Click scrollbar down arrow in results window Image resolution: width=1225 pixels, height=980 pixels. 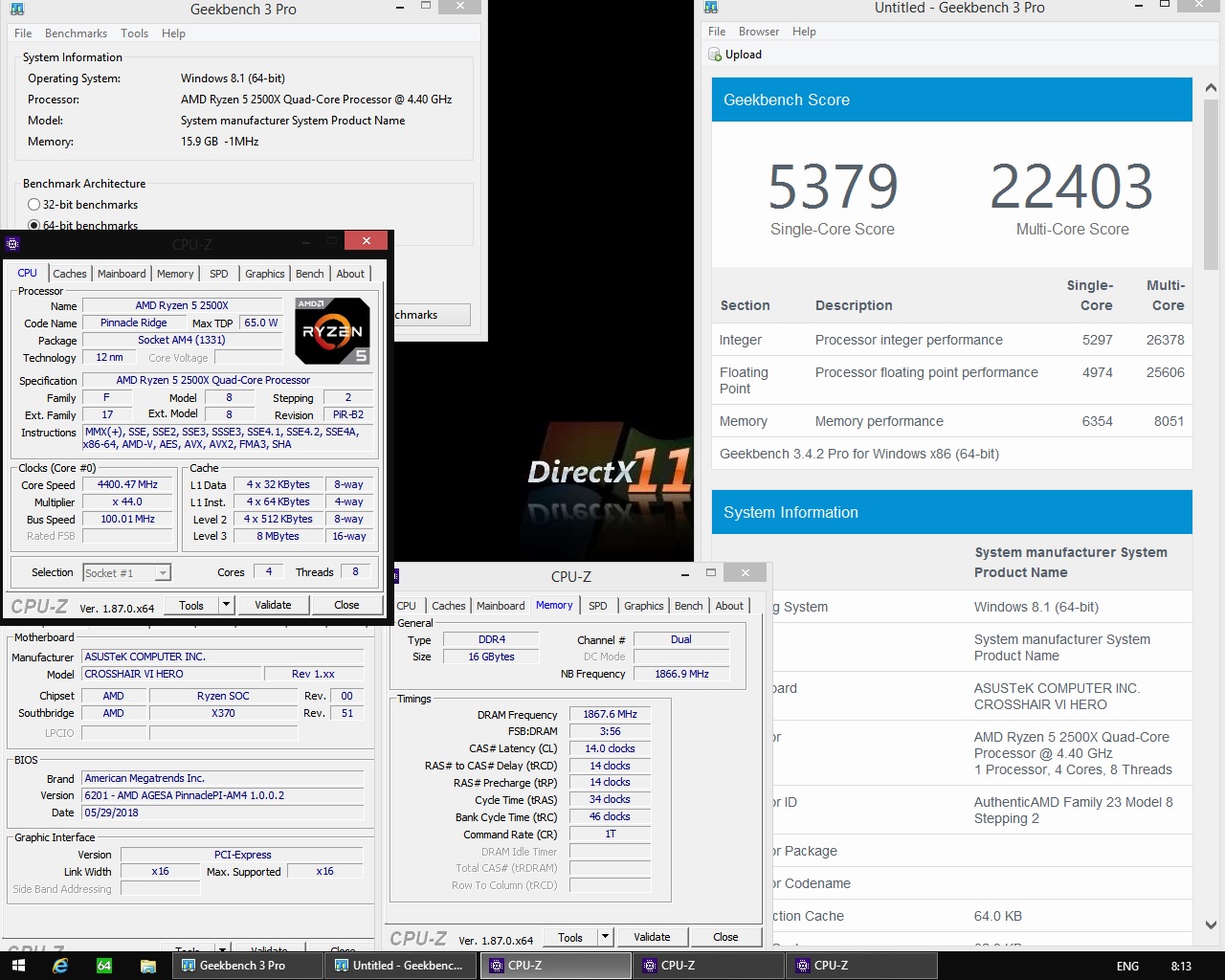tap(1211, 925)
